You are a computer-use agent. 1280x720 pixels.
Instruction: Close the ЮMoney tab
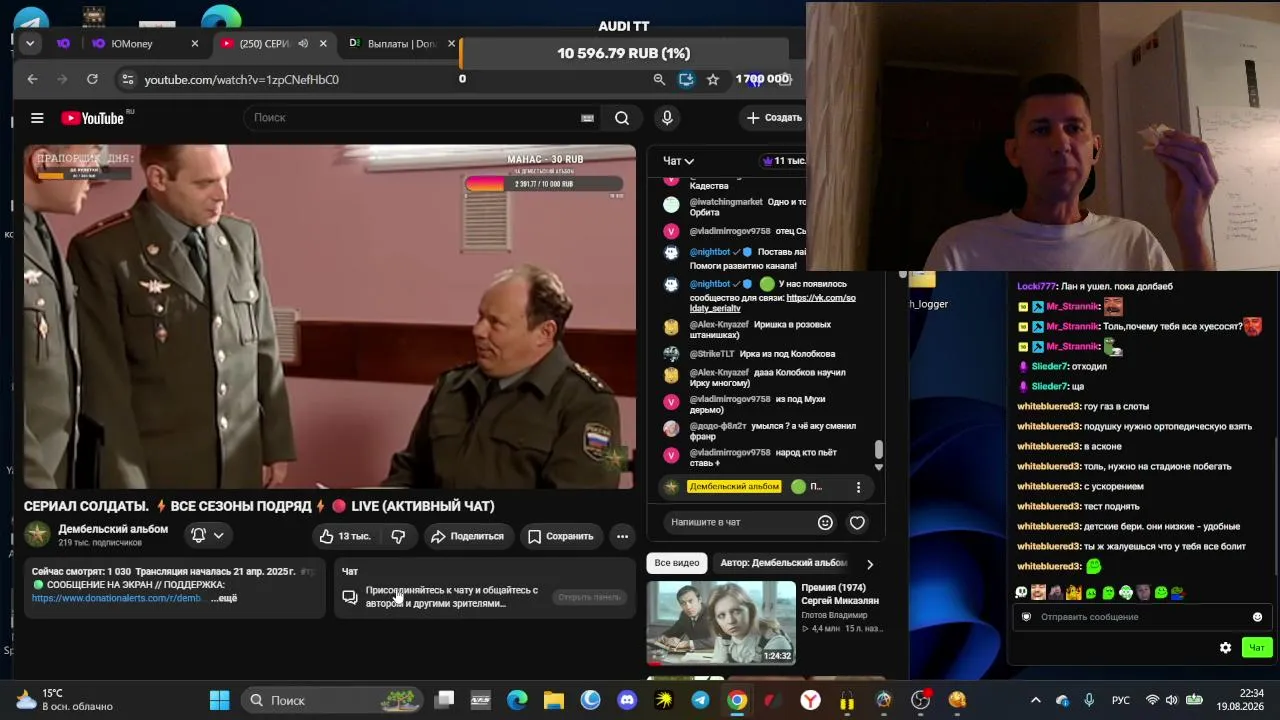195,44
